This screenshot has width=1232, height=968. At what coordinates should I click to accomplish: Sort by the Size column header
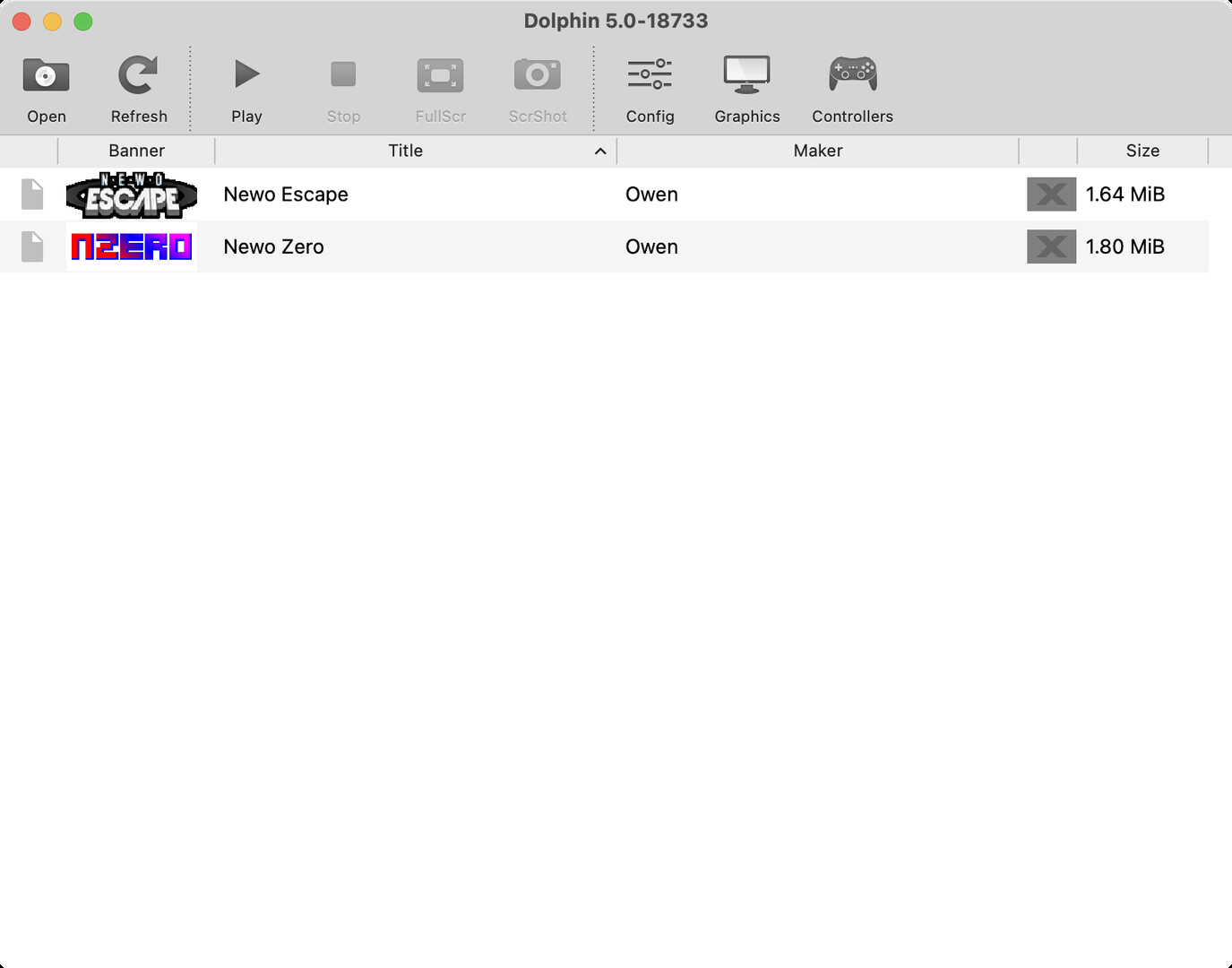click(x=1142, y=151)
